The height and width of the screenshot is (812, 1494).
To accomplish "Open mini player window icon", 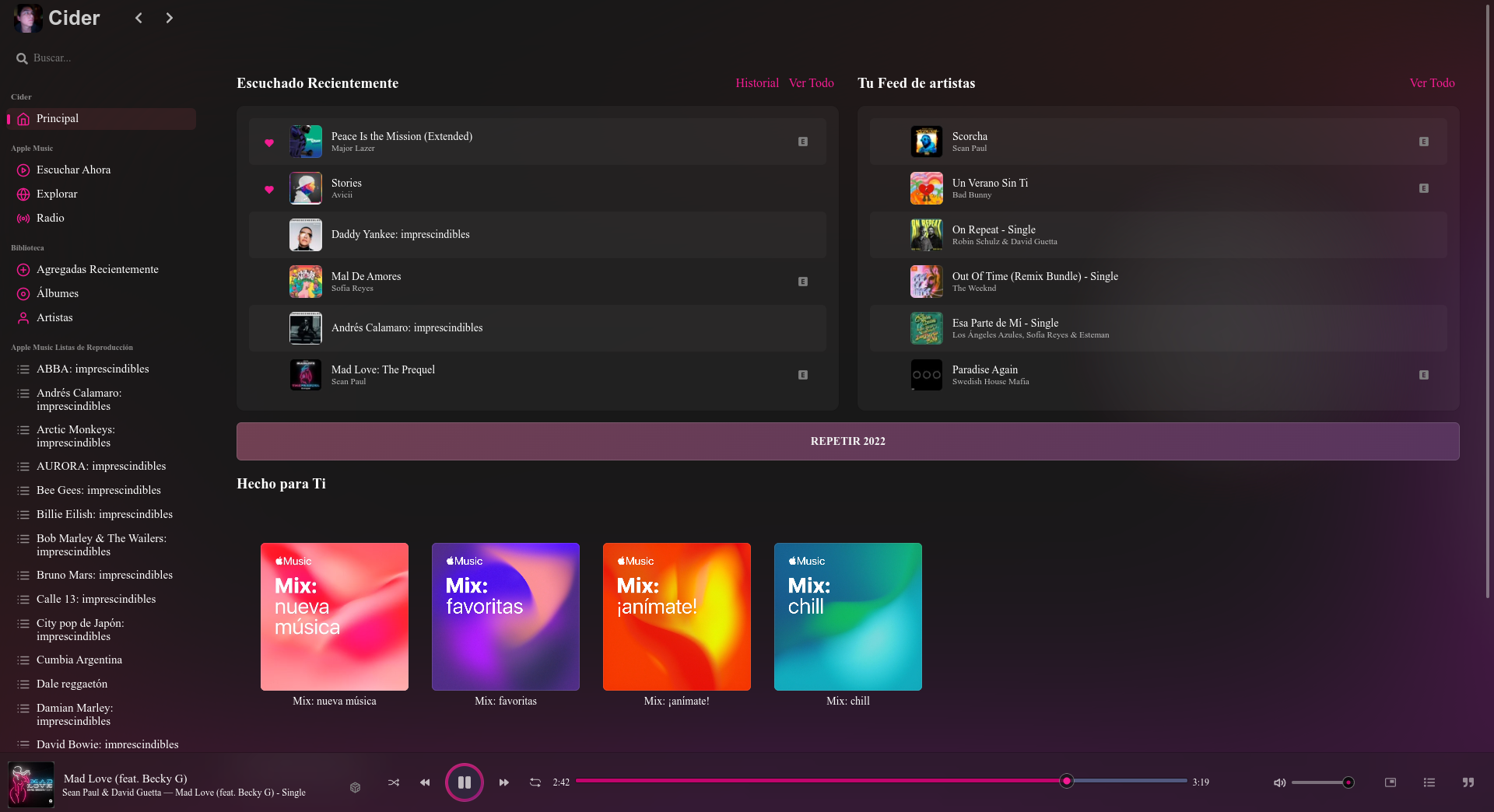I will tap(1391, 782).
